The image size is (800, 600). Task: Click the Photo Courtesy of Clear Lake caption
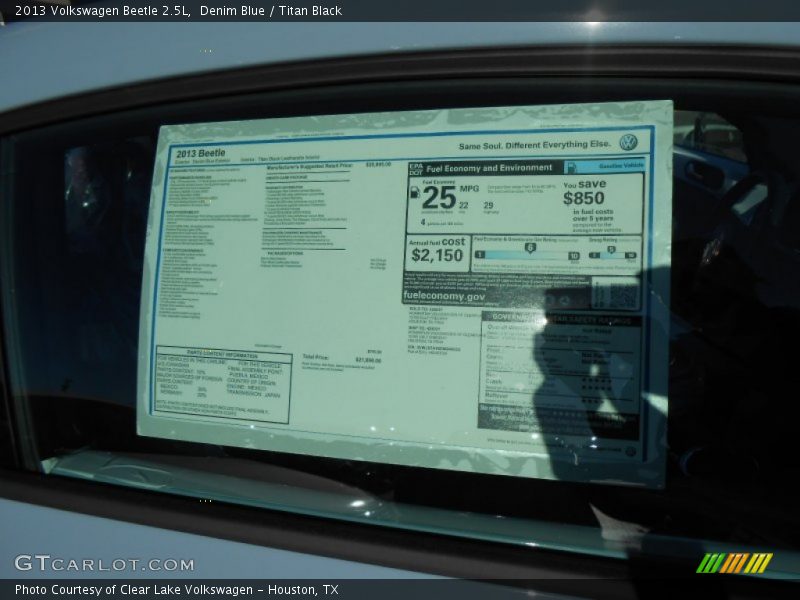(176, 590)
